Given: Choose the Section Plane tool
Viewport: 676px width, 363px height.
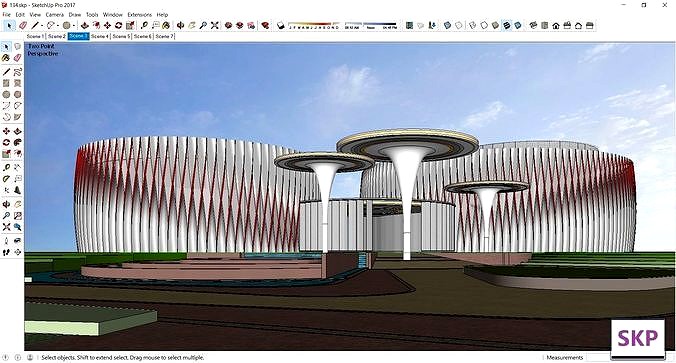Looking at the screenshot, I should click(x=17, y=252).
